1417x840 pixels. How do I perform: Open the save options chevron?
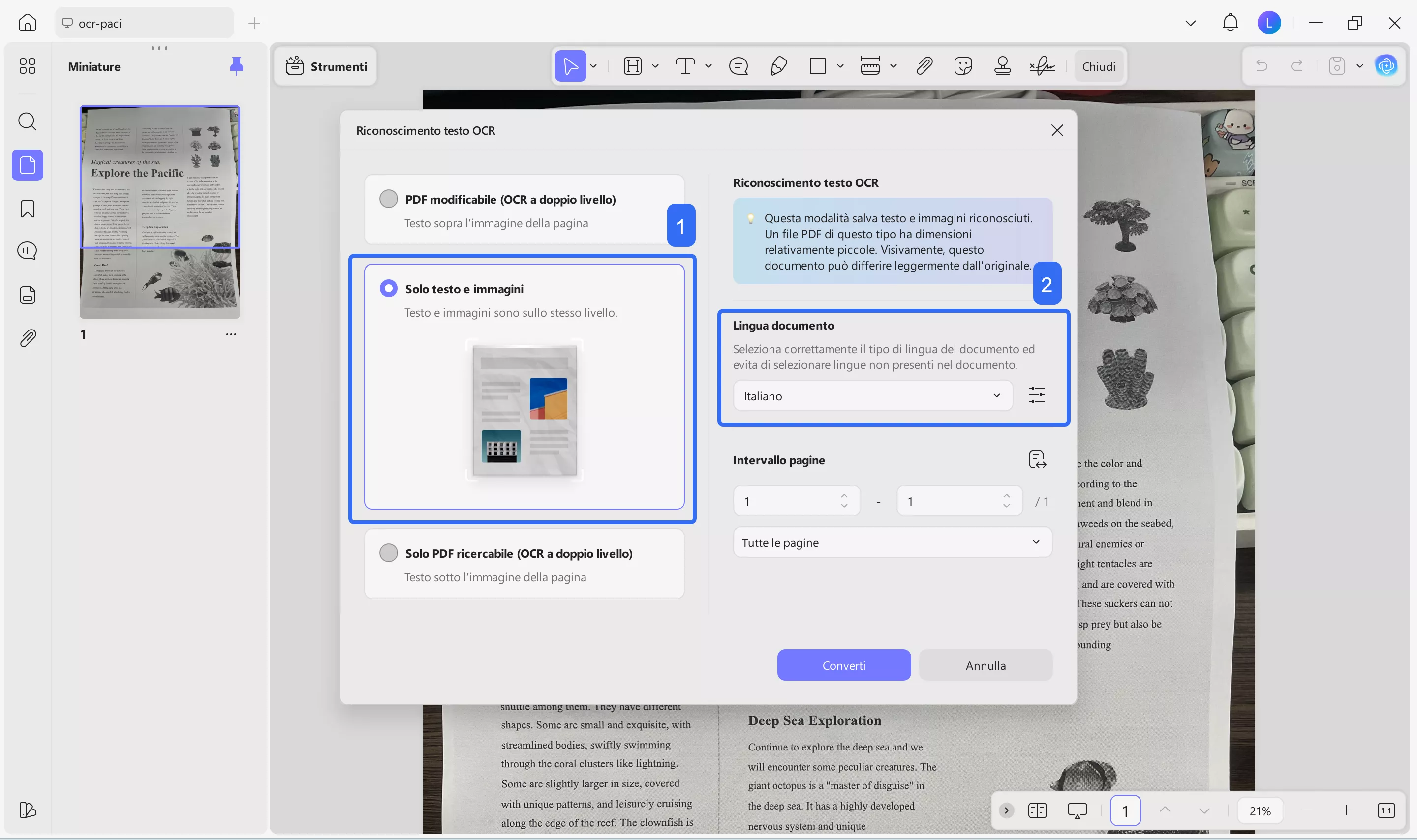pos(1361,66)
